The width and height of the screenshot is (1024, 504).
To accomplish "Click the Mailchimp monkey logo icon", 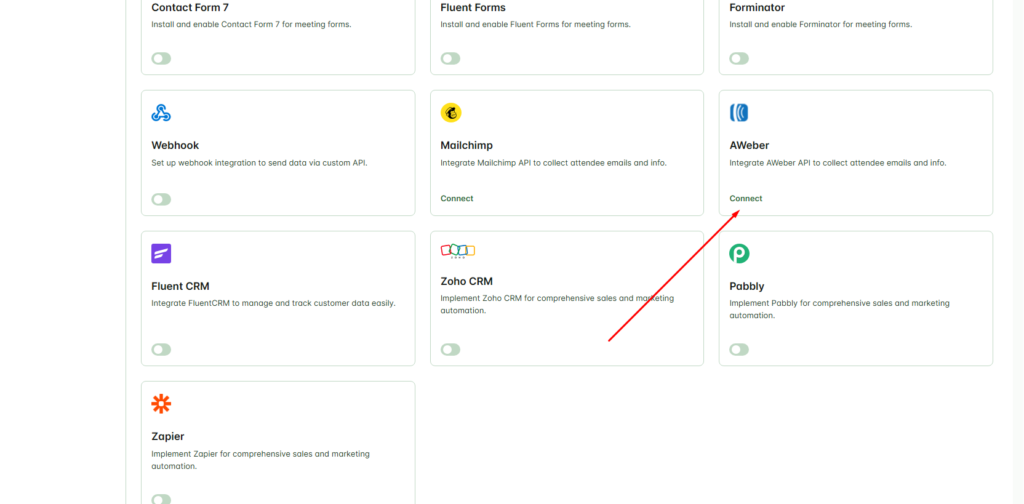I will coord(451,113).
